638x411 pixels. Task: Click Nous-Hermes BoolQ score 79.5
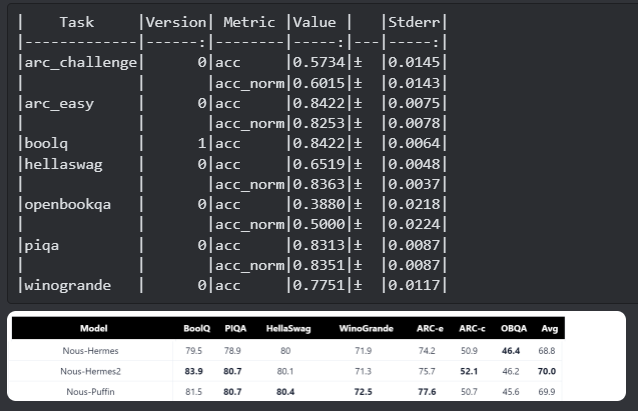pos(194,351)
